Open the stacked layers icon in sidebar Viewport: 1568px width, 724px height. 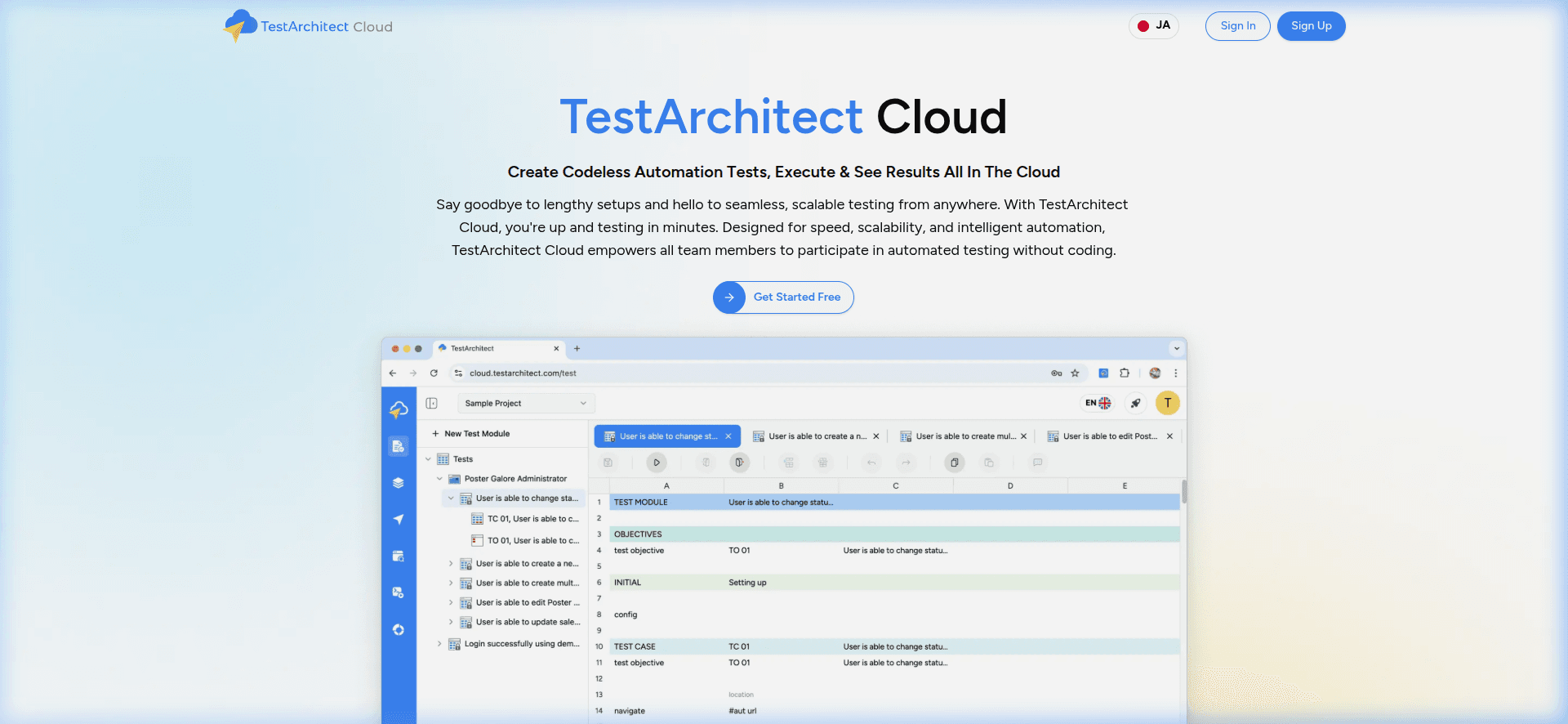[x=399, y=483]
